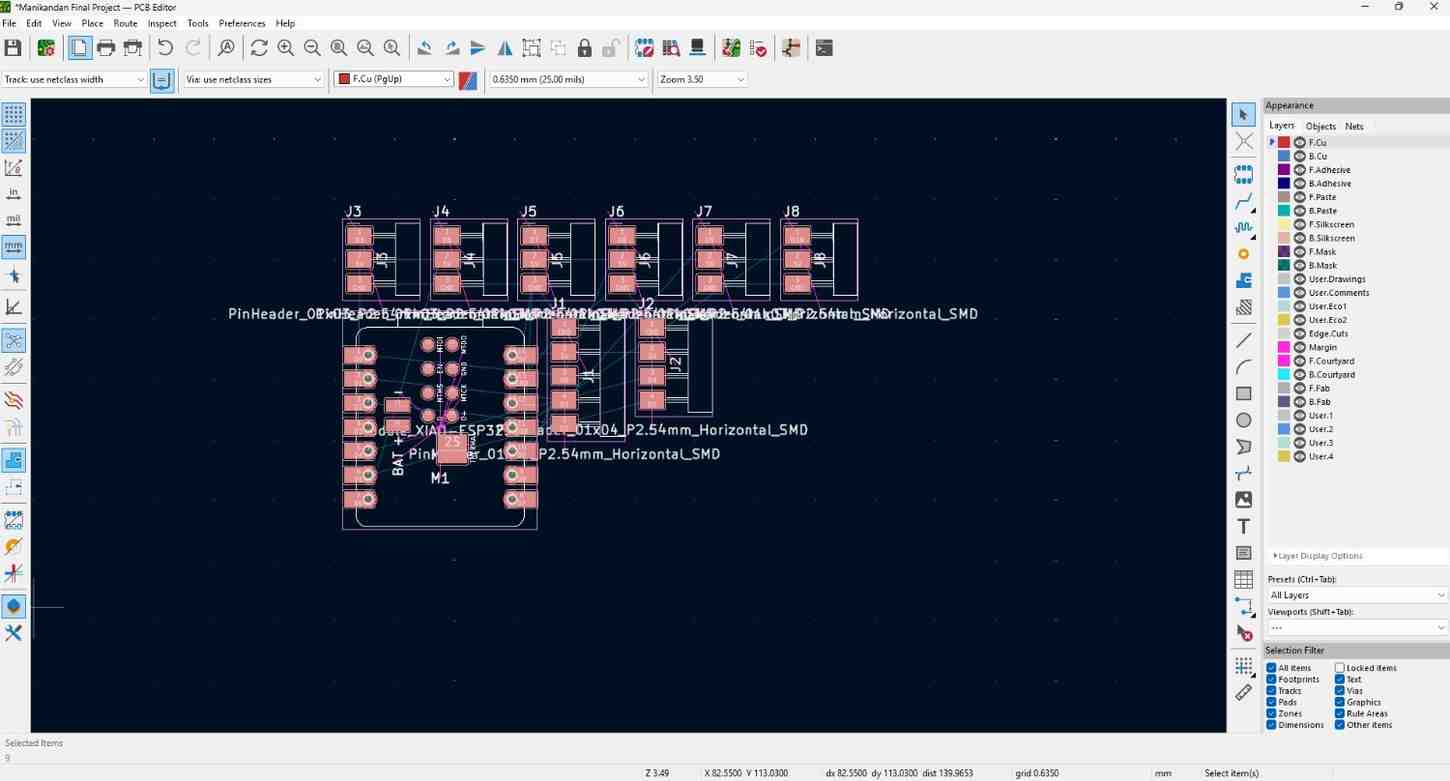Viewport: 1450px width, 781px height.
Task: Switch units to millimeters in the left toolbar
Action: [x=14, y=246]
